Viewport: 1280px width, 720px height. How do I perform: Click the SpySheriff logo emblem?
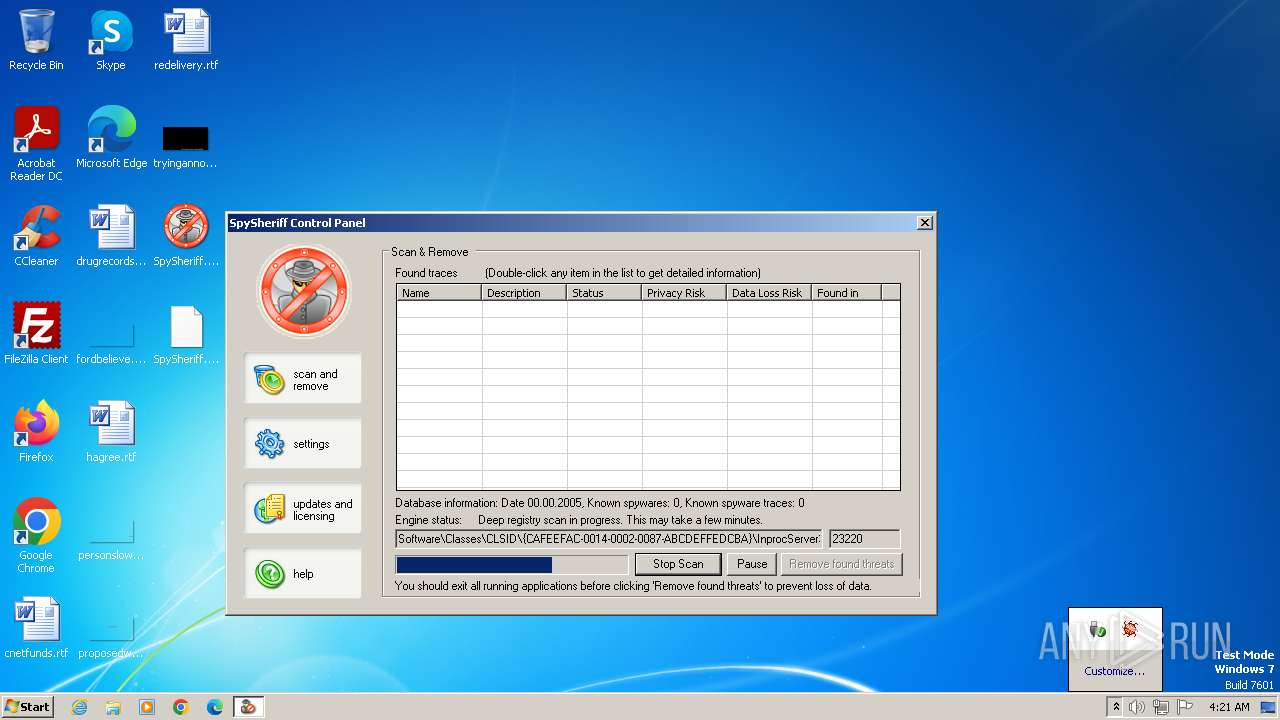pyautogui.click(x=304, y=291)
